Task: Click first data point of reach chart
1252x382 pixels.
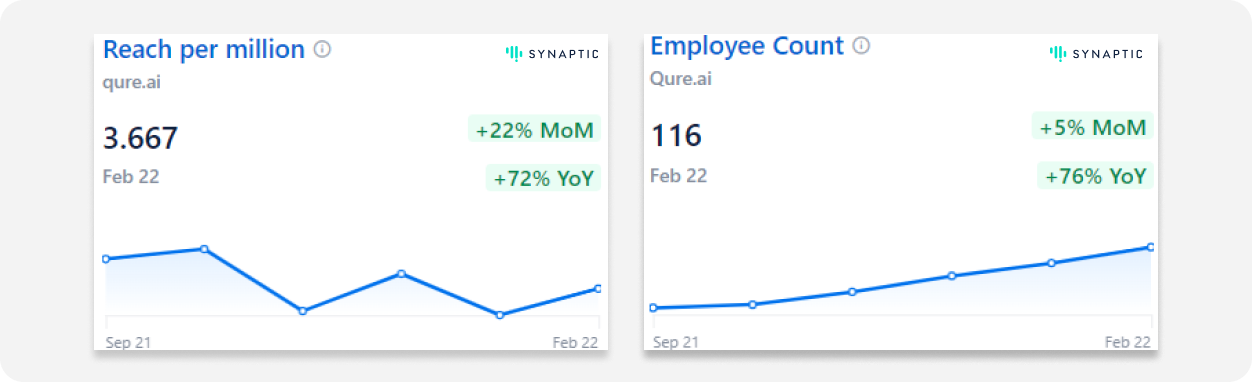Action: click(x=106, y=259)
